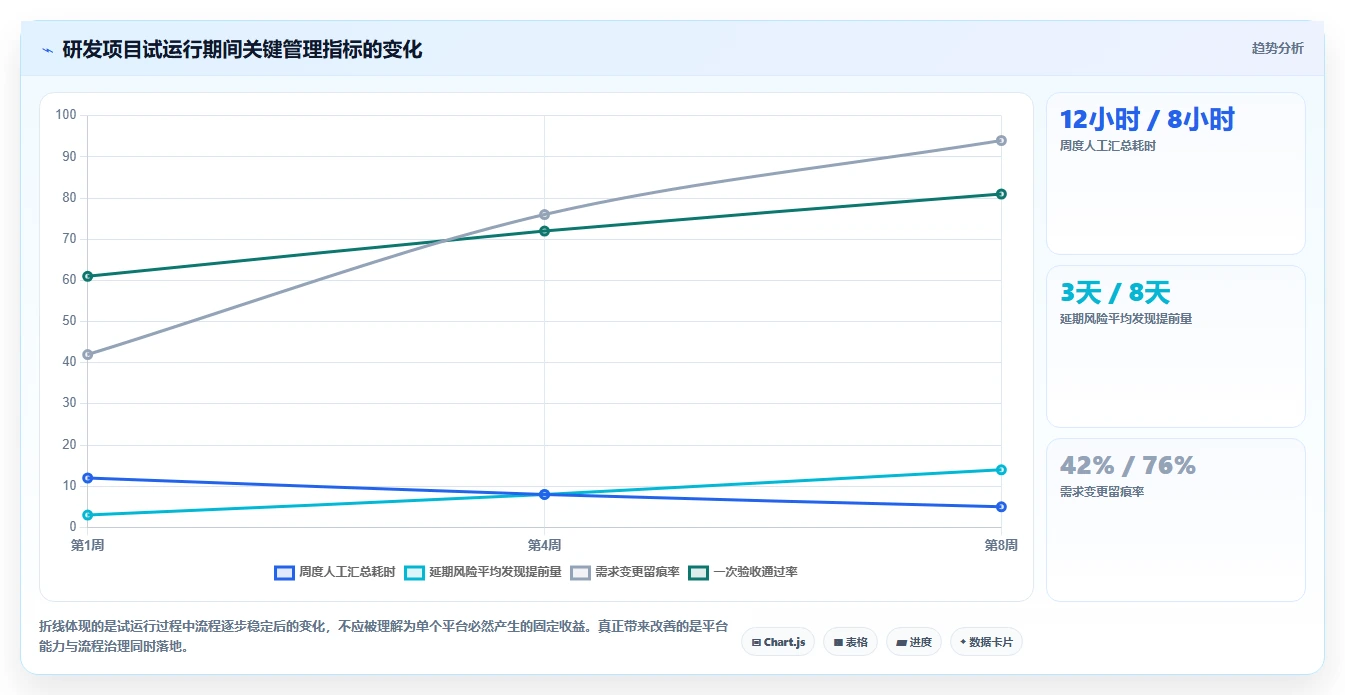The image size is (1345, 695).
Task: Click the 需求变更留痕率 card caption
Action: click(x=1102, y=492)
